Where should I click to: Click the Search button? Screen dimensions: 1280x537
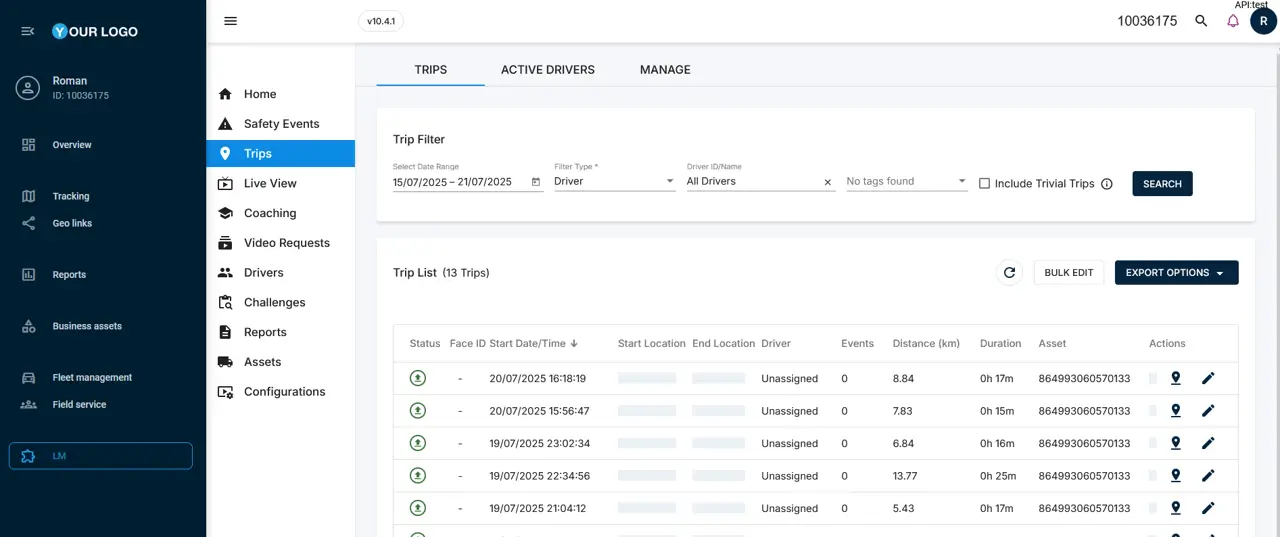pyautogui.click(x=1162, y=184)
